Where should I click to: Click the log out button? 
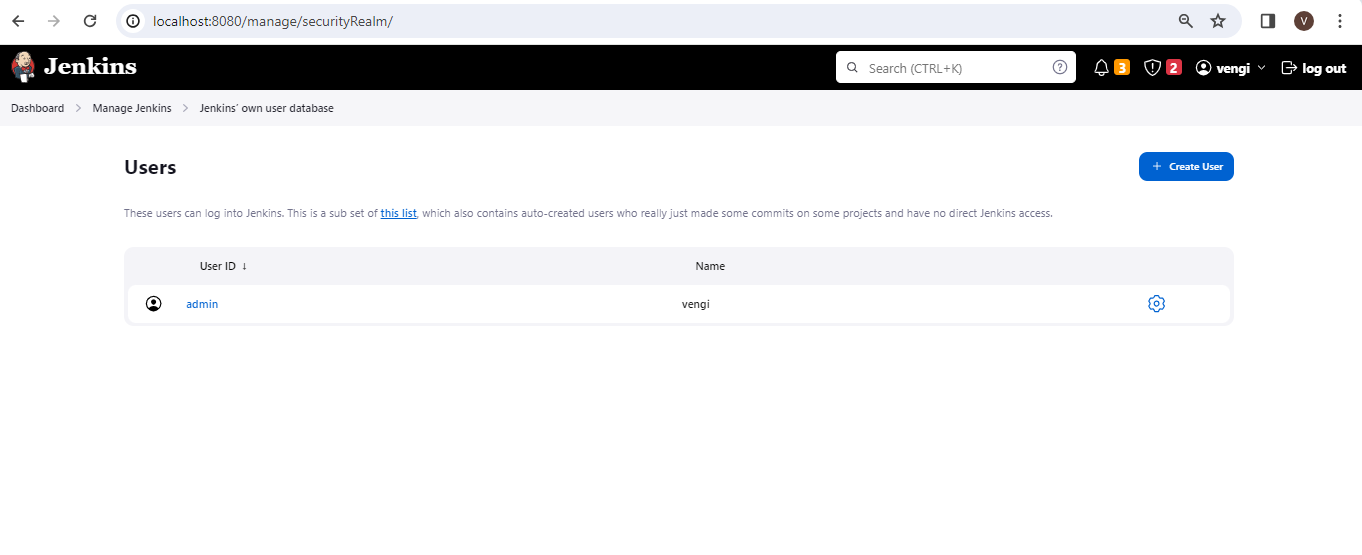[x=1314, y=68]
